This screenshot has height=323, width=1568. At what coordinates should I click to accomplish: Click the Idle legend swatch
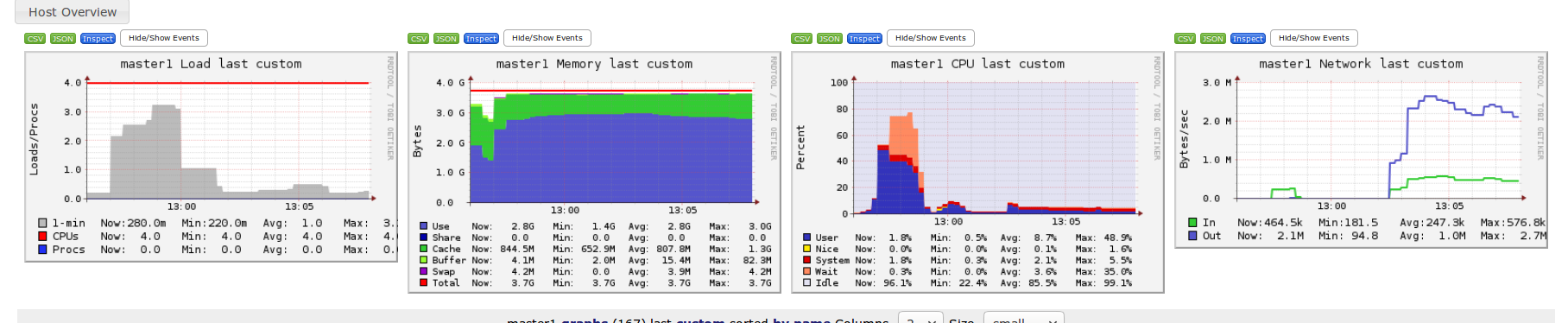click(806, 282)
